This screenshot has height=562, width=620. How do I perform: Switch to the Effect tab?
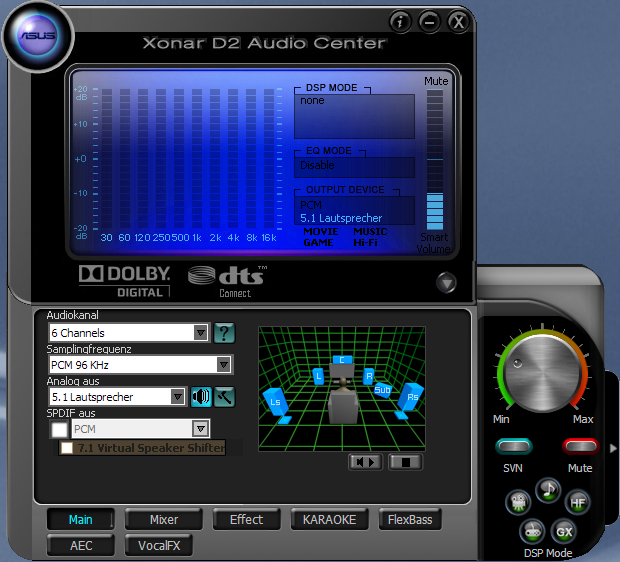pos(246,519)
